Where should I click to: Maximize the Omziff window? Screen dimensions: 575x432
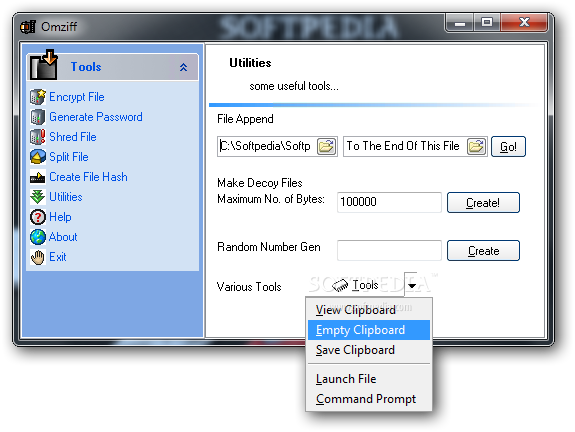487,23
